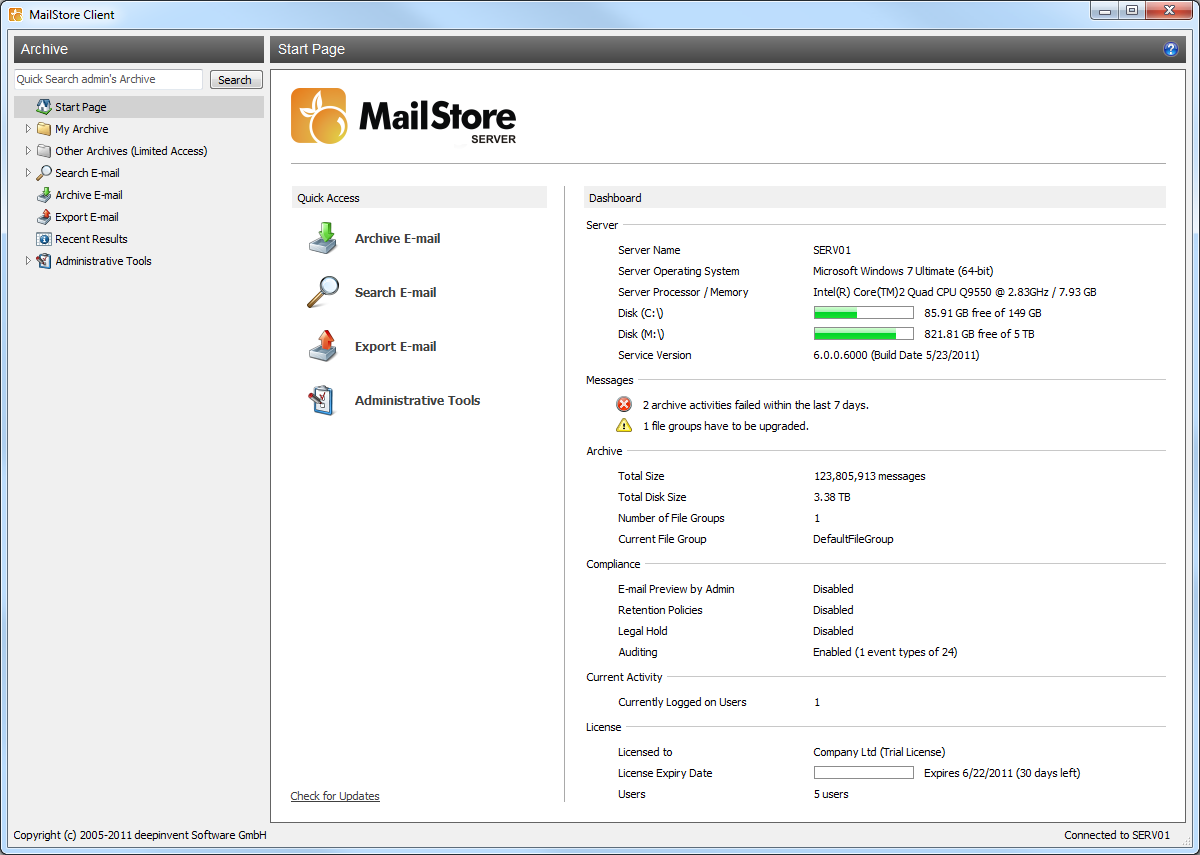
Task: Click the Export E-mail sidebar icon
Action: 44,217
